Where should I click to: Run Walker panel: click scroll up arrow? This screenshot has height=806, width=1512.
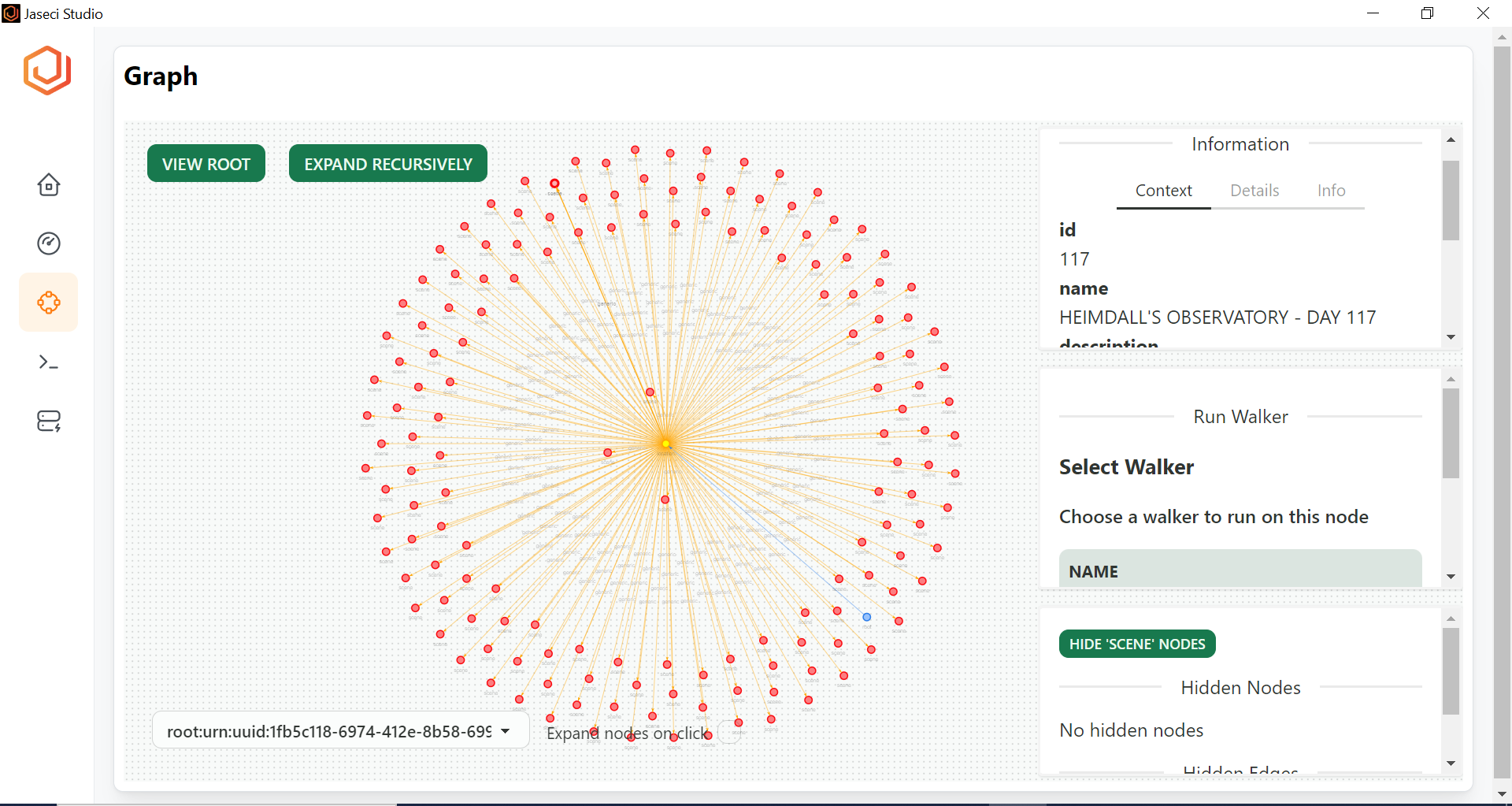tap(1451, 379)
